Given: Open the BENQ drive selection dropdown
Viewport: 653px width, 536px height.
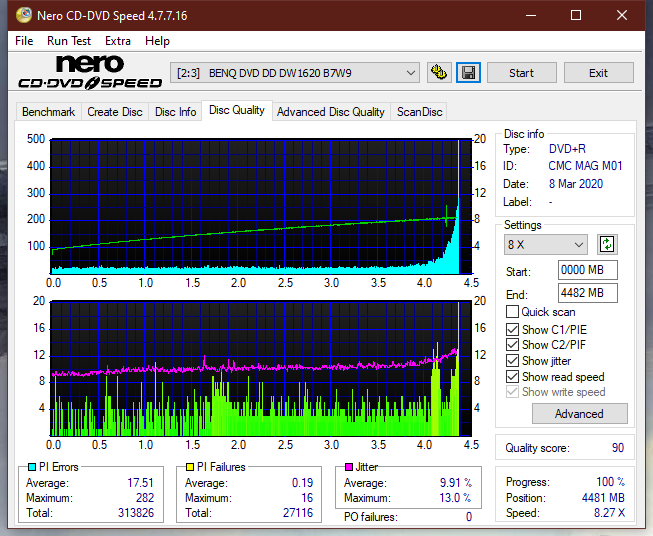Looking at the screenshot, I should [x=295, y=73].
